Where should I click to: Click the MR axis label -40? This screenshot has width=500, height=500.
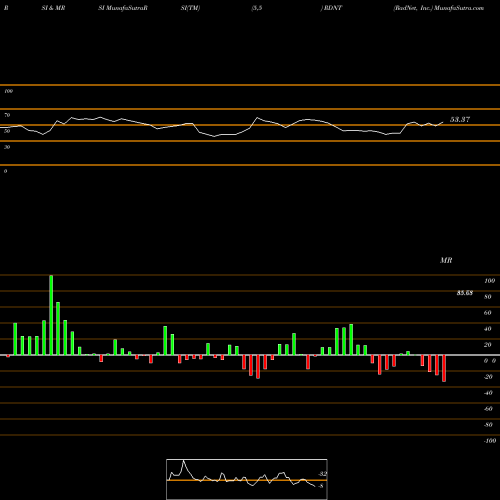click(488, 393)
